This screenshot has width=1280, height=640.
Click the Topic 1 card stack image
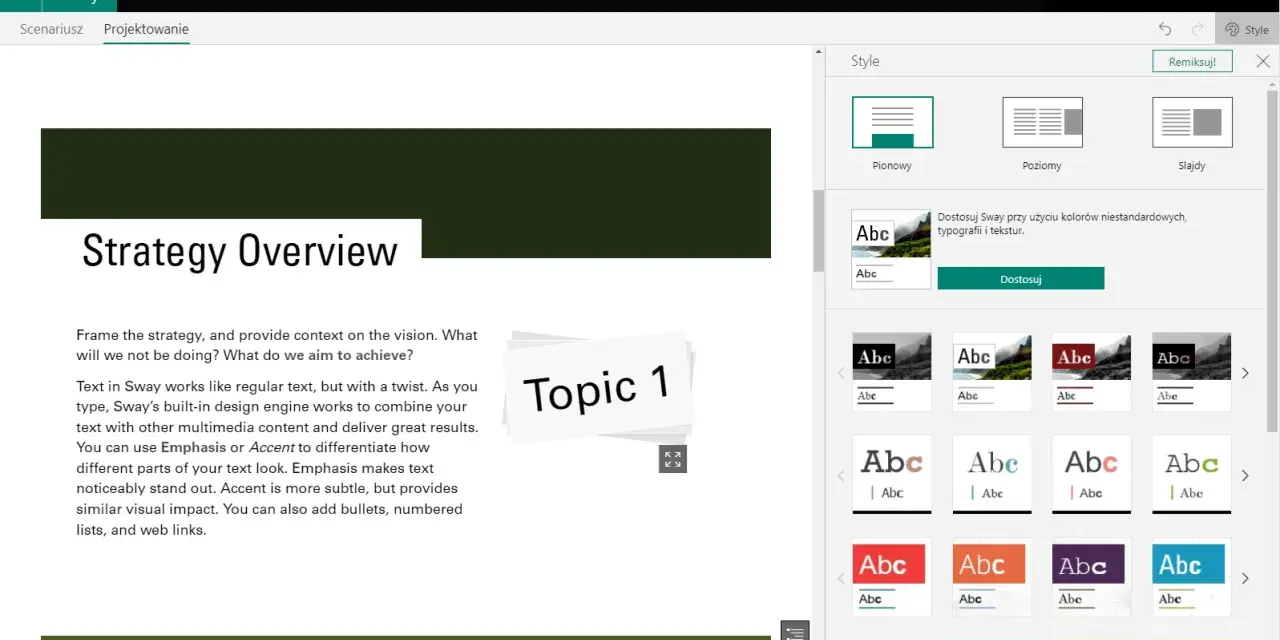click(x=598, y=388)
